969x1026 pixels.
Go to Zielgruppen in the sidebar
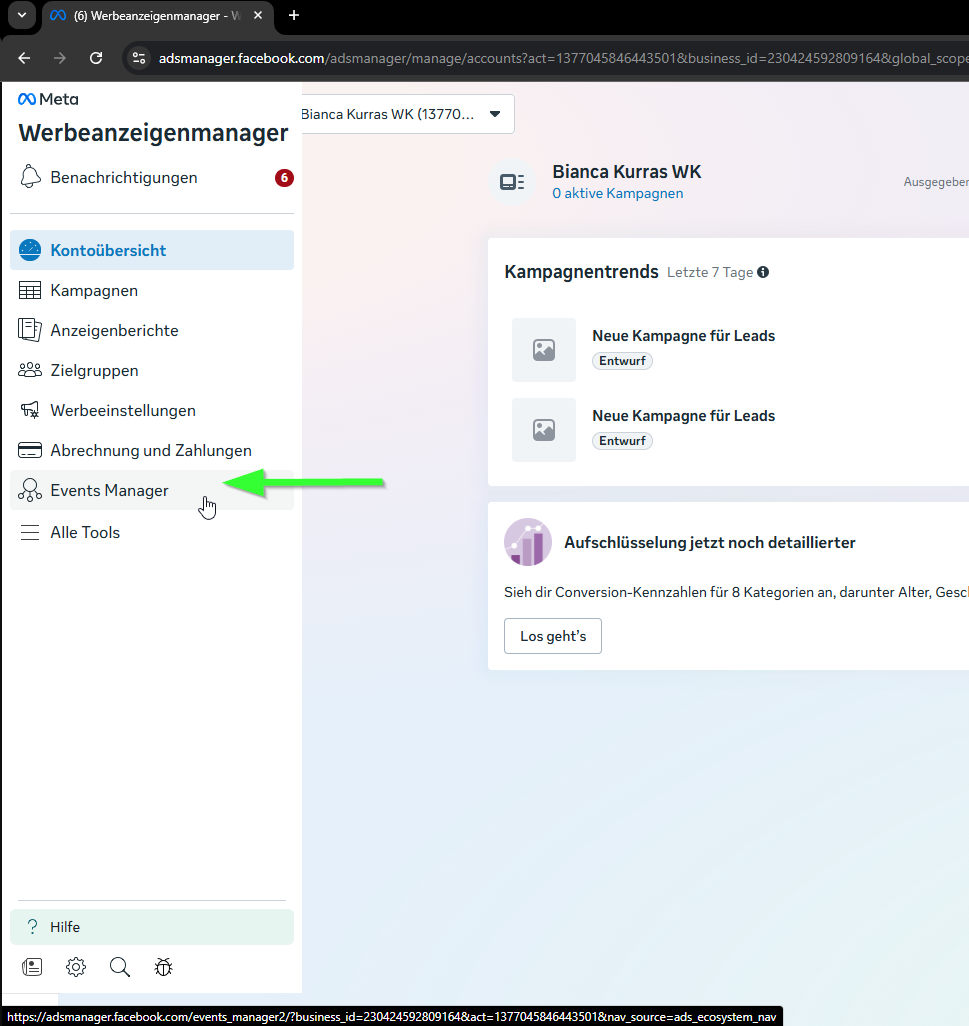tap(152, 370)
